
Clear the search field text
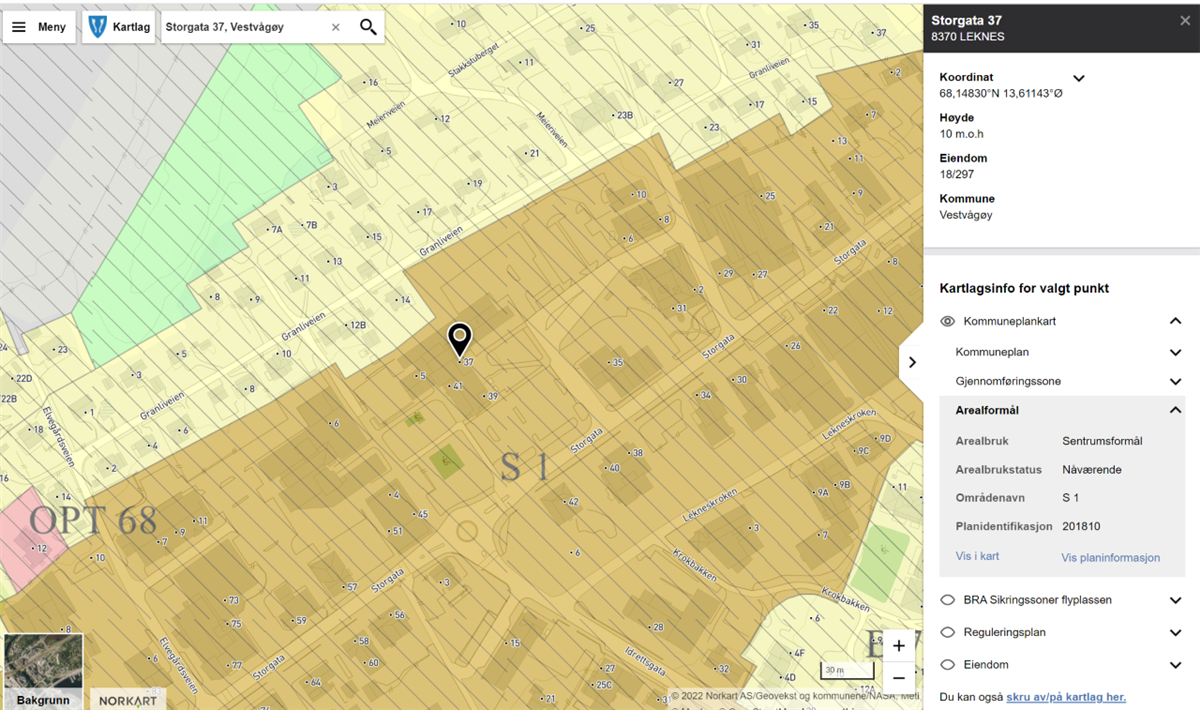coord(336,27)
